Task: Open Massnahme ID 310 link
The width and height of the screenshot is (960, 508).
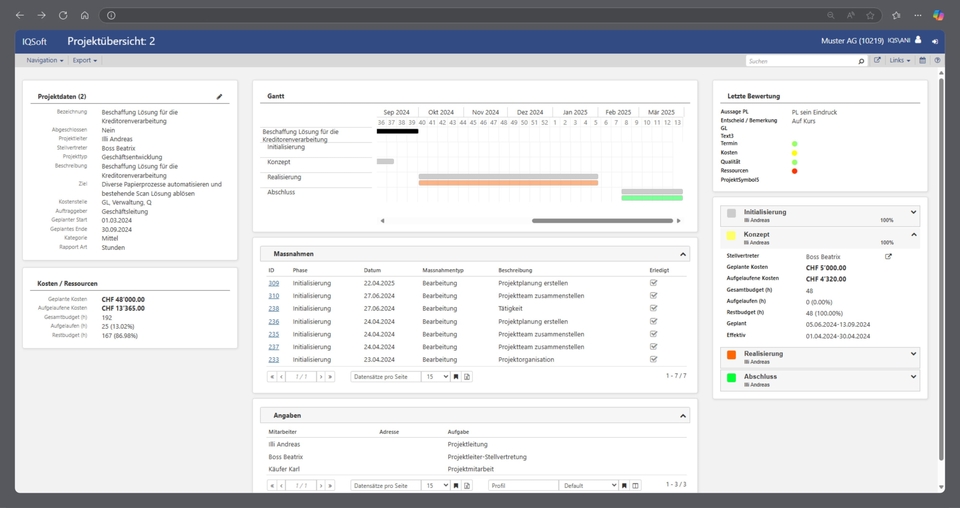Action: (273, 296)
